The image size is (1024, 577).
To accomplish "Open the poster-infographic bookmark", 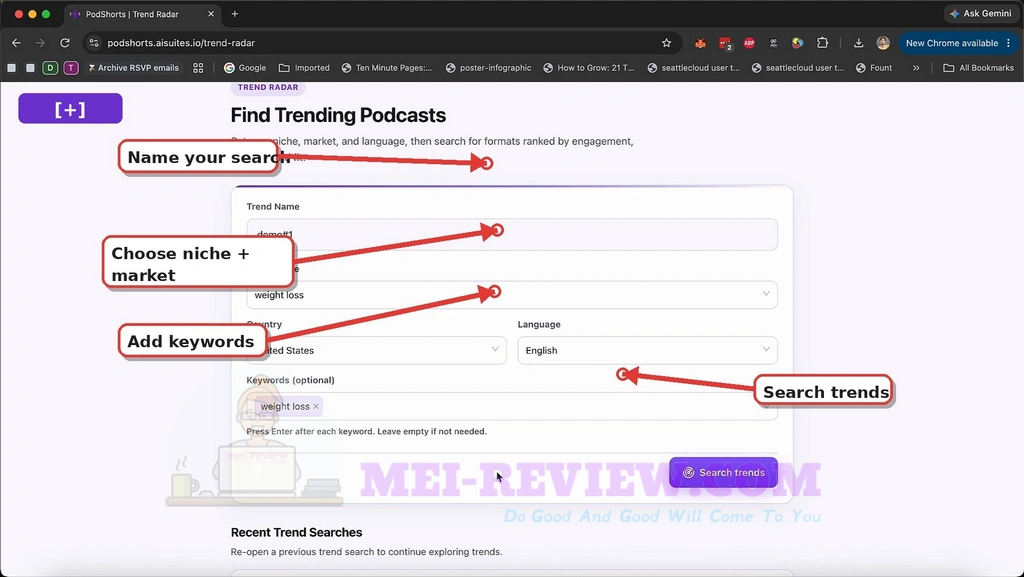I will (x=488, y=68).
